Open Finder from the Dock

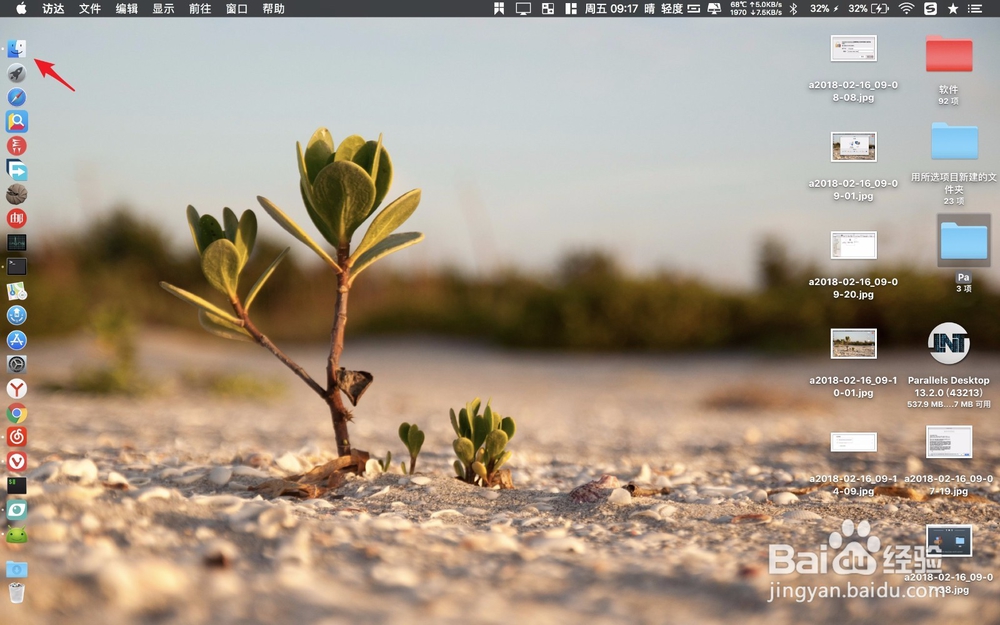point(17,48)
